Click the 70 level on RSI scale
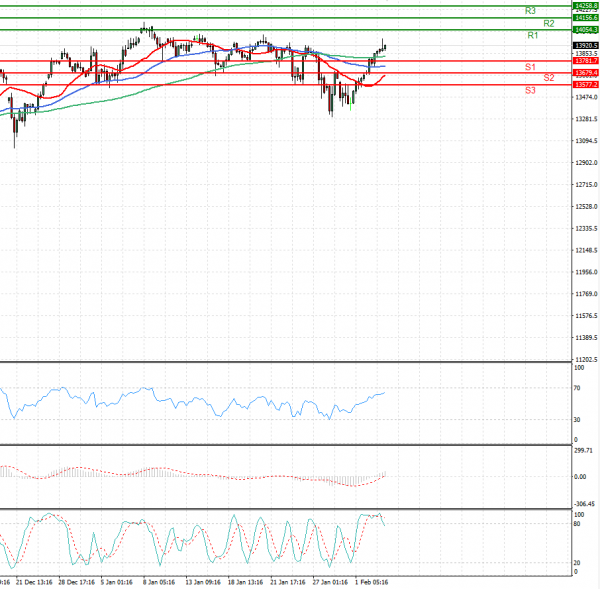This screenshot has width=600, height=589. [x=577, y=388]
